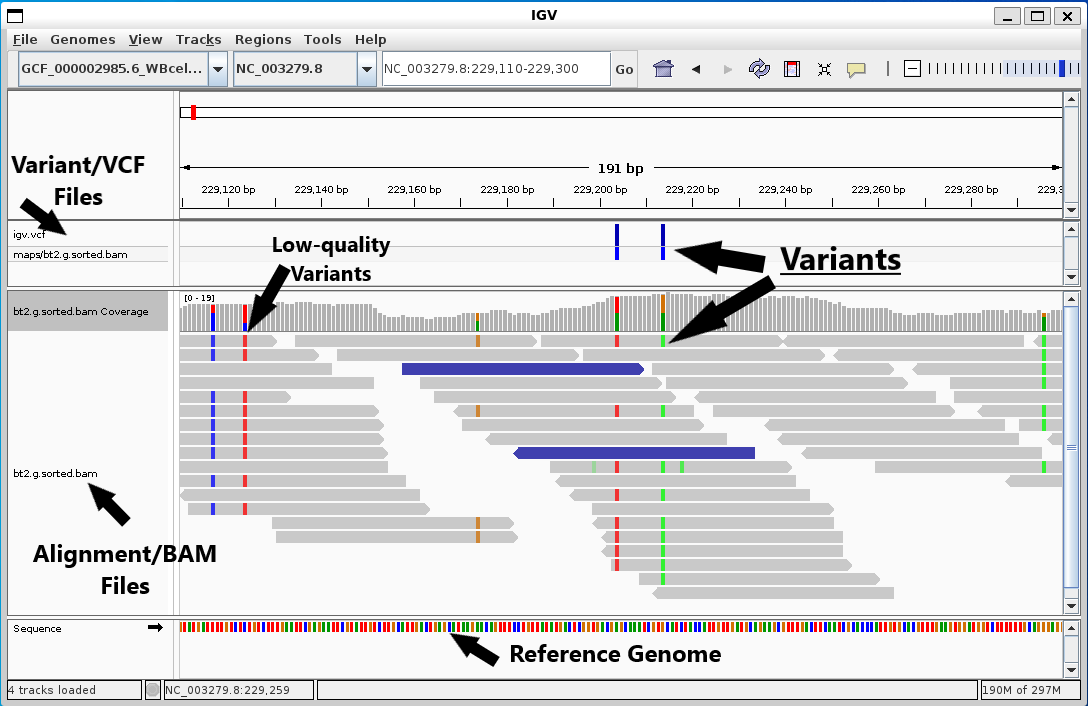The height and width of the screenshot is (706, 1088).
Task: Click the IGV window icon in titlebar
Action: tap(14, 16)
